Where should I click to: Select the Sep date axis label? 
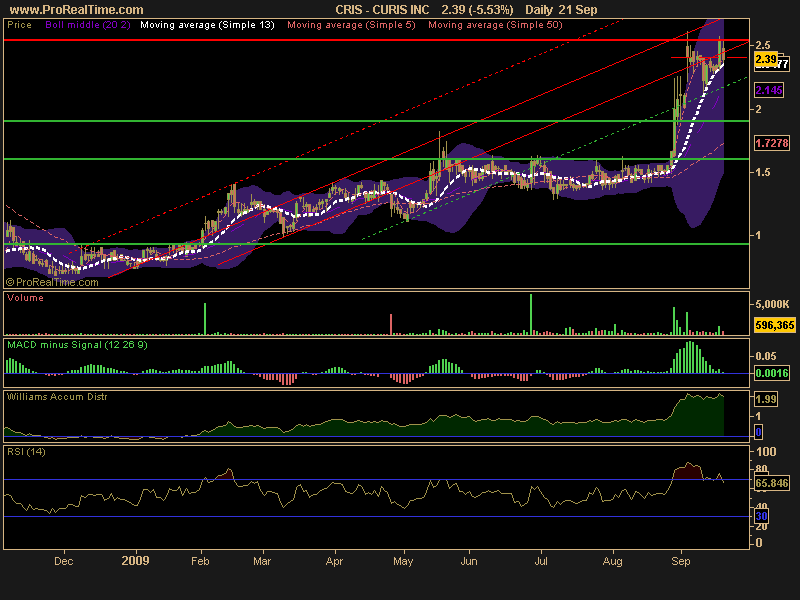681,561
